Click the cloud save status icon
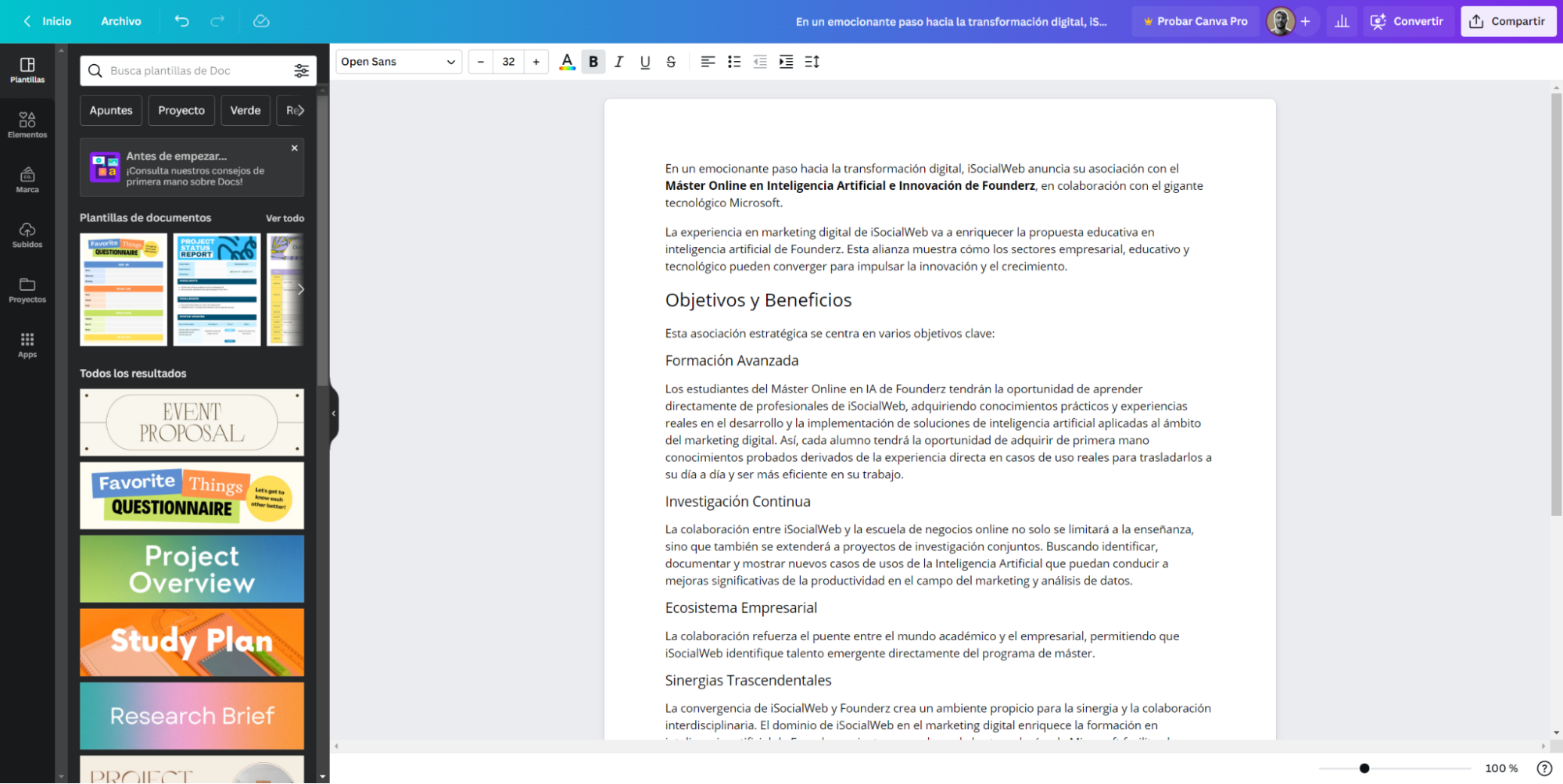 (261, 21)
